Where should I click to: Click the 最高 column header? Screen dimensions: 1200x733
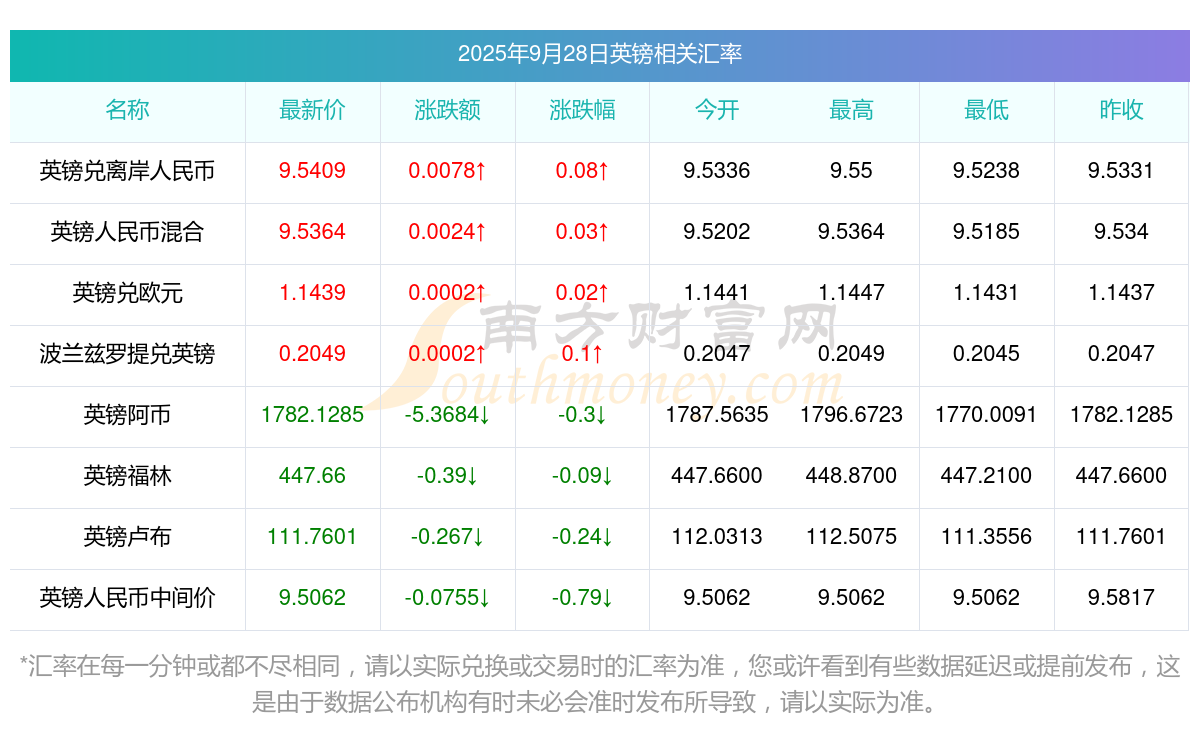pos(851,111)
